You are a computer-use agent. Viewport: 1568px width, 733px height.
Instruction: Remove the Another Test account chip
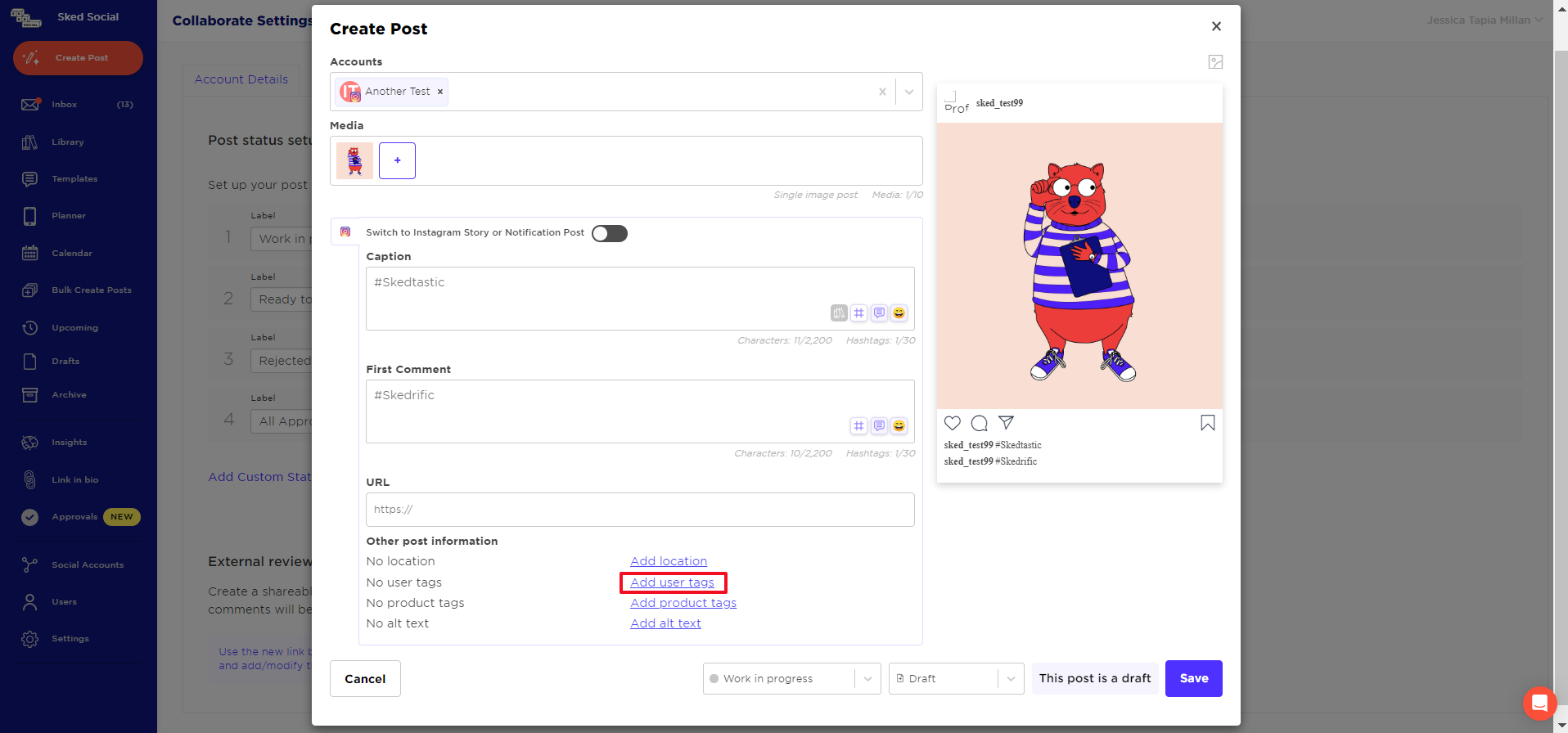click(x=440, y=92)
